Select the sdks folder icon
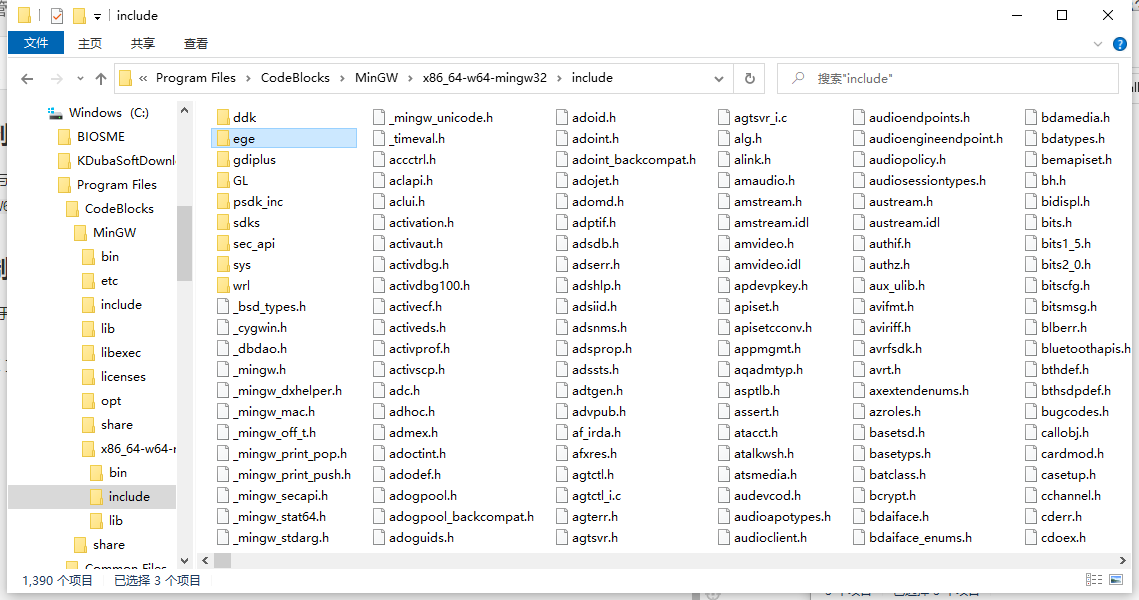 (223, 223)
